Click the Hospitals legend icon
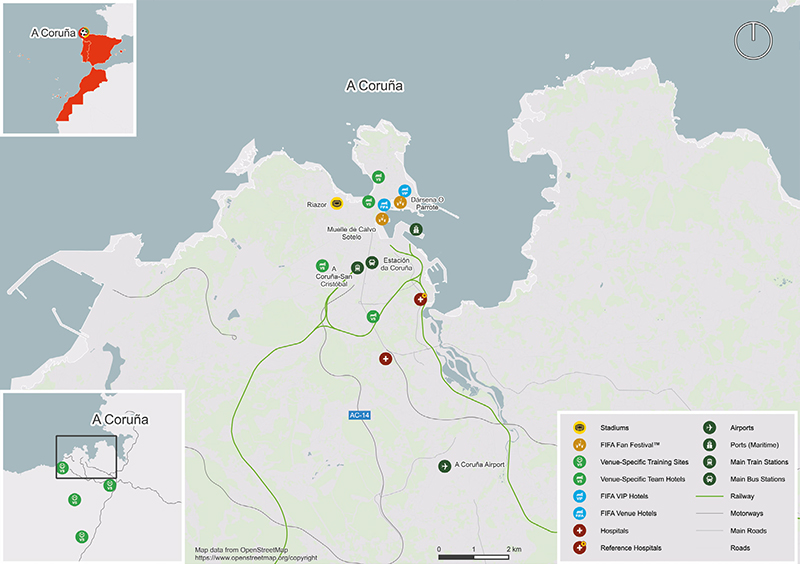Viewport: 800px width, 564px height. 579,531
